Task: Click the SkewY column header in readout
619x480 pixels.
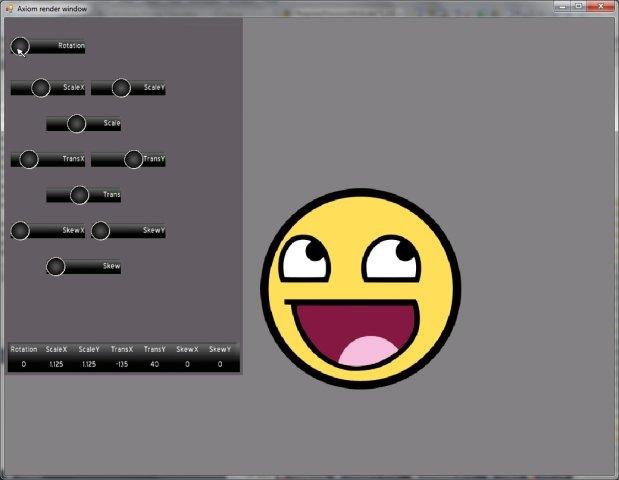Action: point(220,349)
